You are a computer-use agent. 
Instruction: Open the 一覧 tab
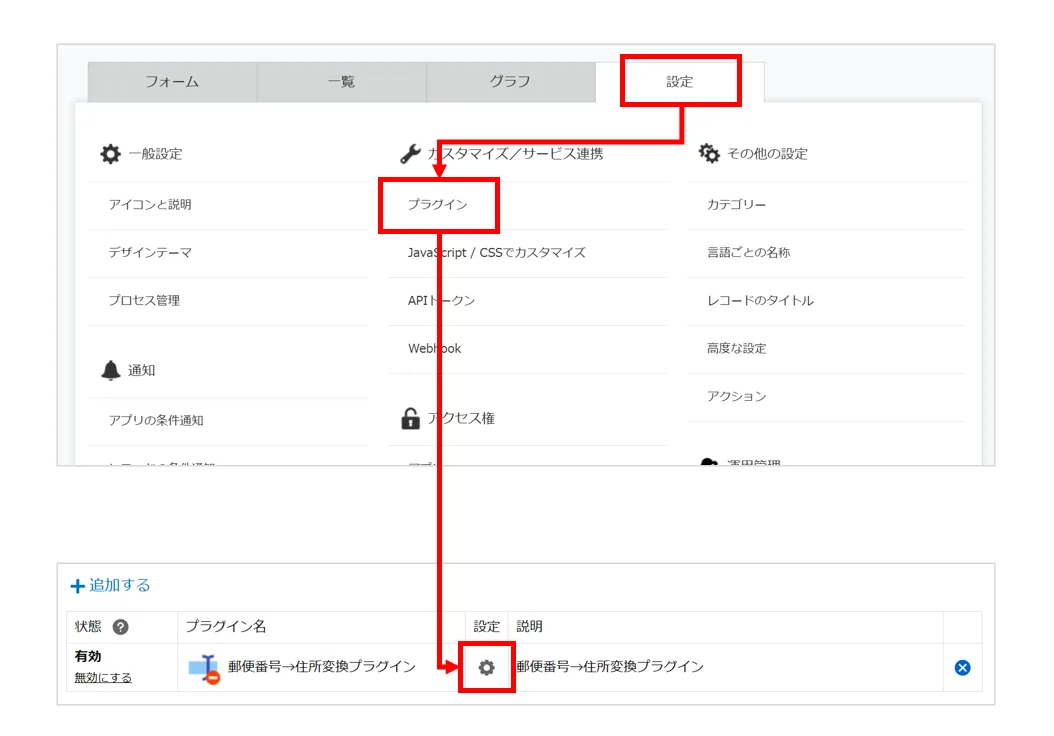(341, 82)
